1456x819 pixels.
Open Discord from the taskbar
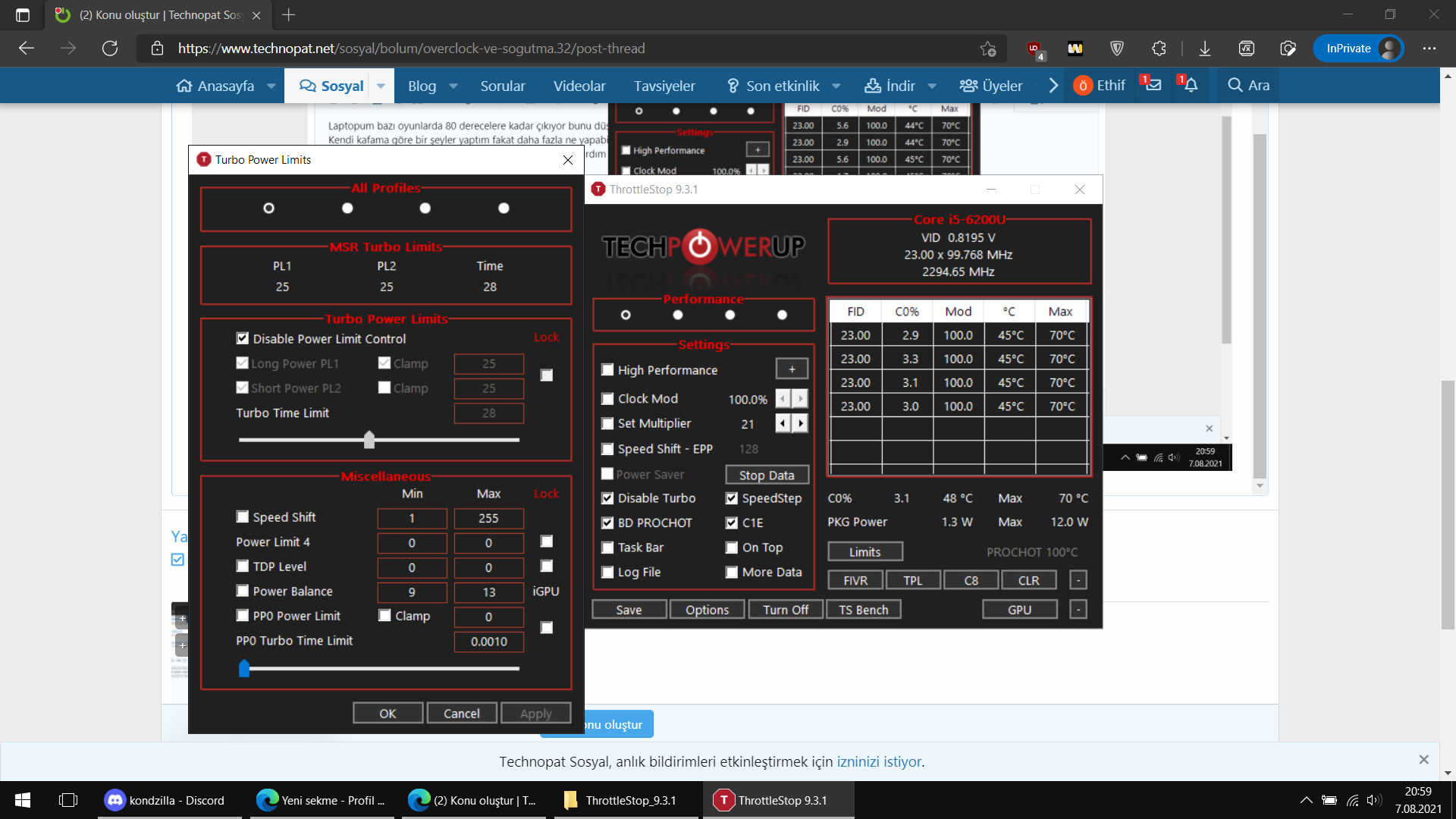(165, 800)
